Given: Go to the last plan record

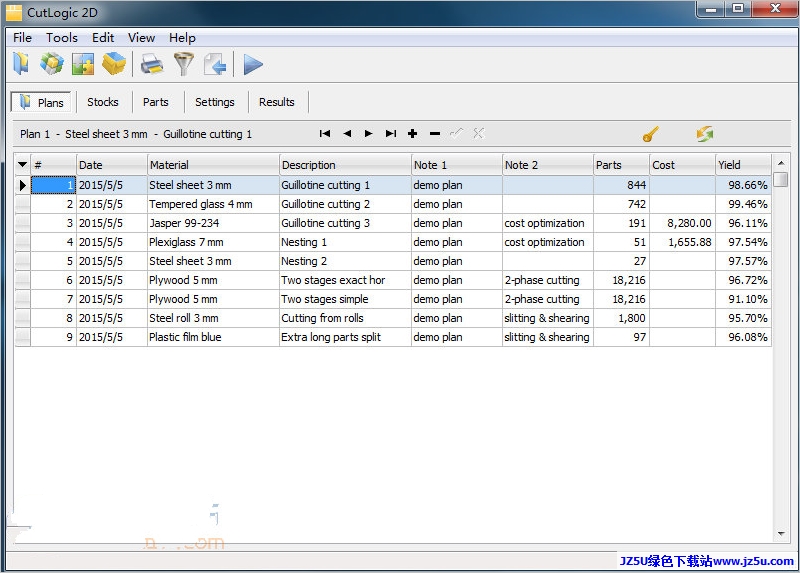Looking at the screenshot, I should [x=391, y=134].
